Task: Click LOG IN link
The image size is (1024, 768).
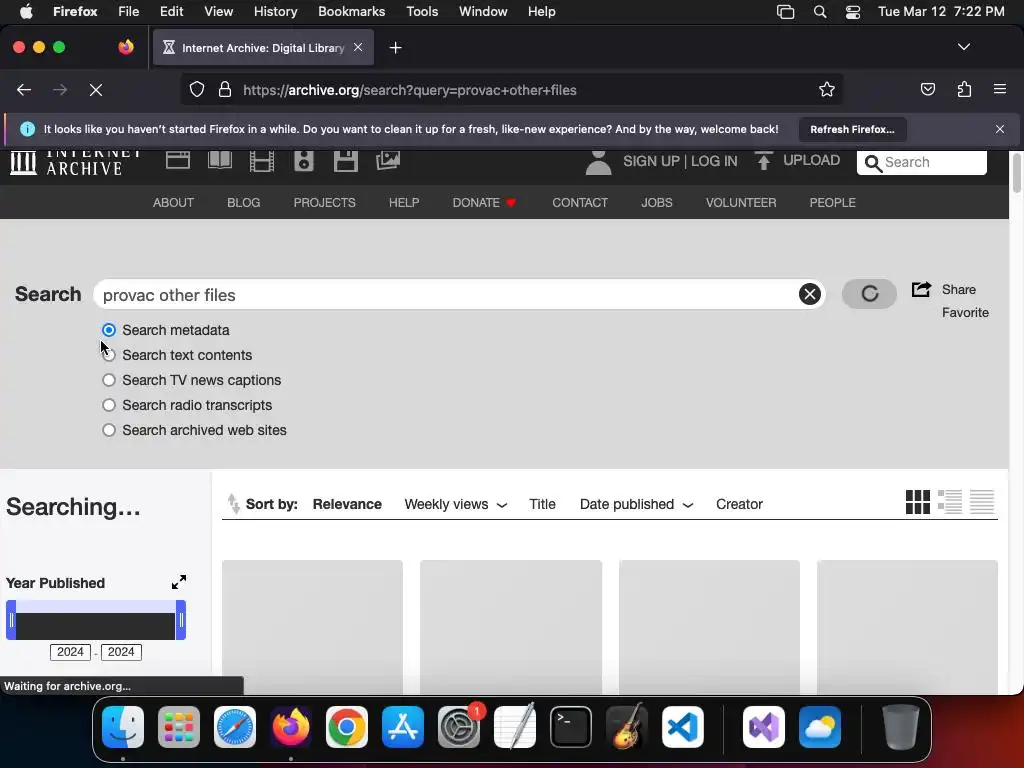Action: 714,161
